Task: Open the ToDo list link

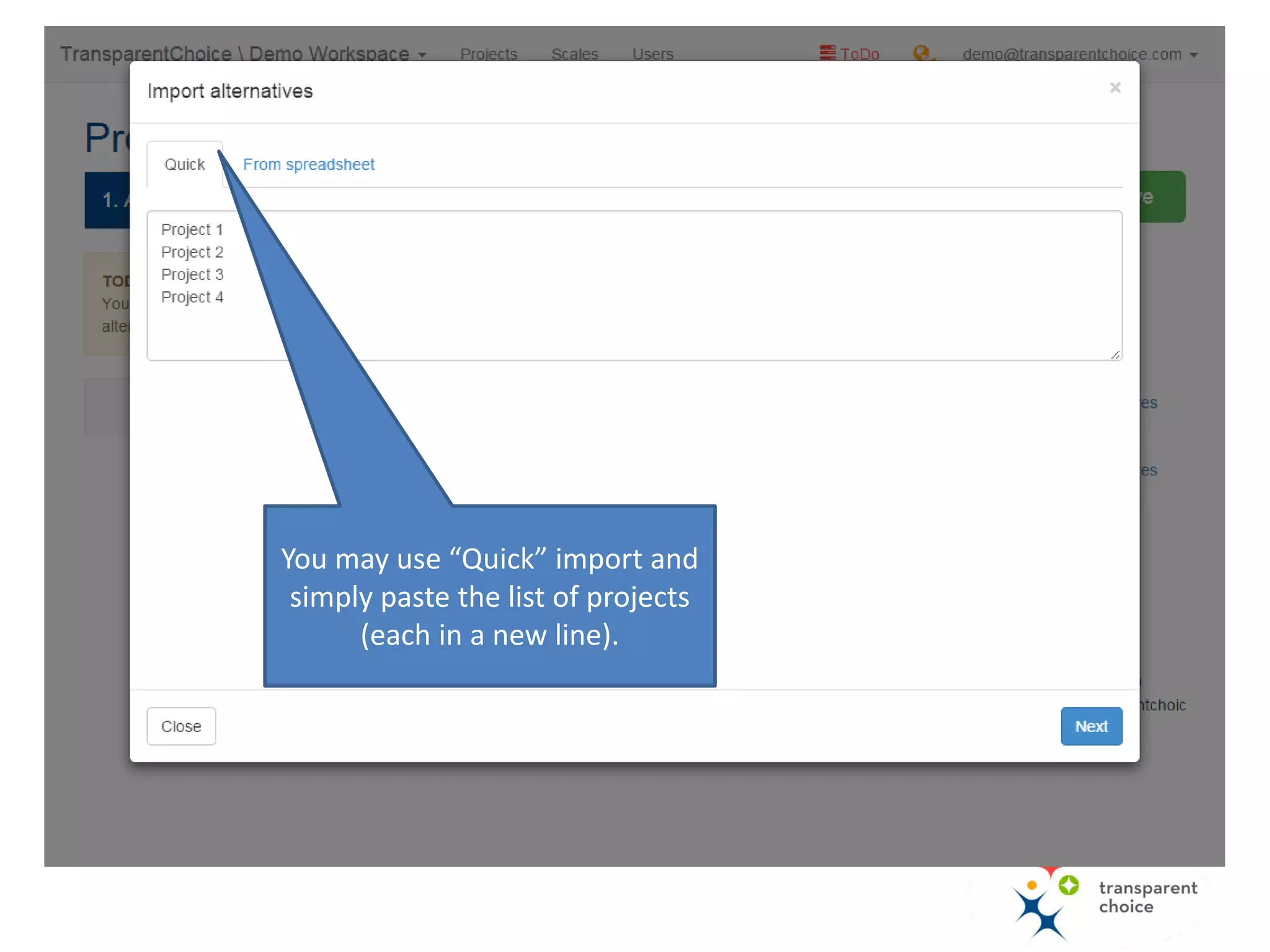Action: coord(850,54)
